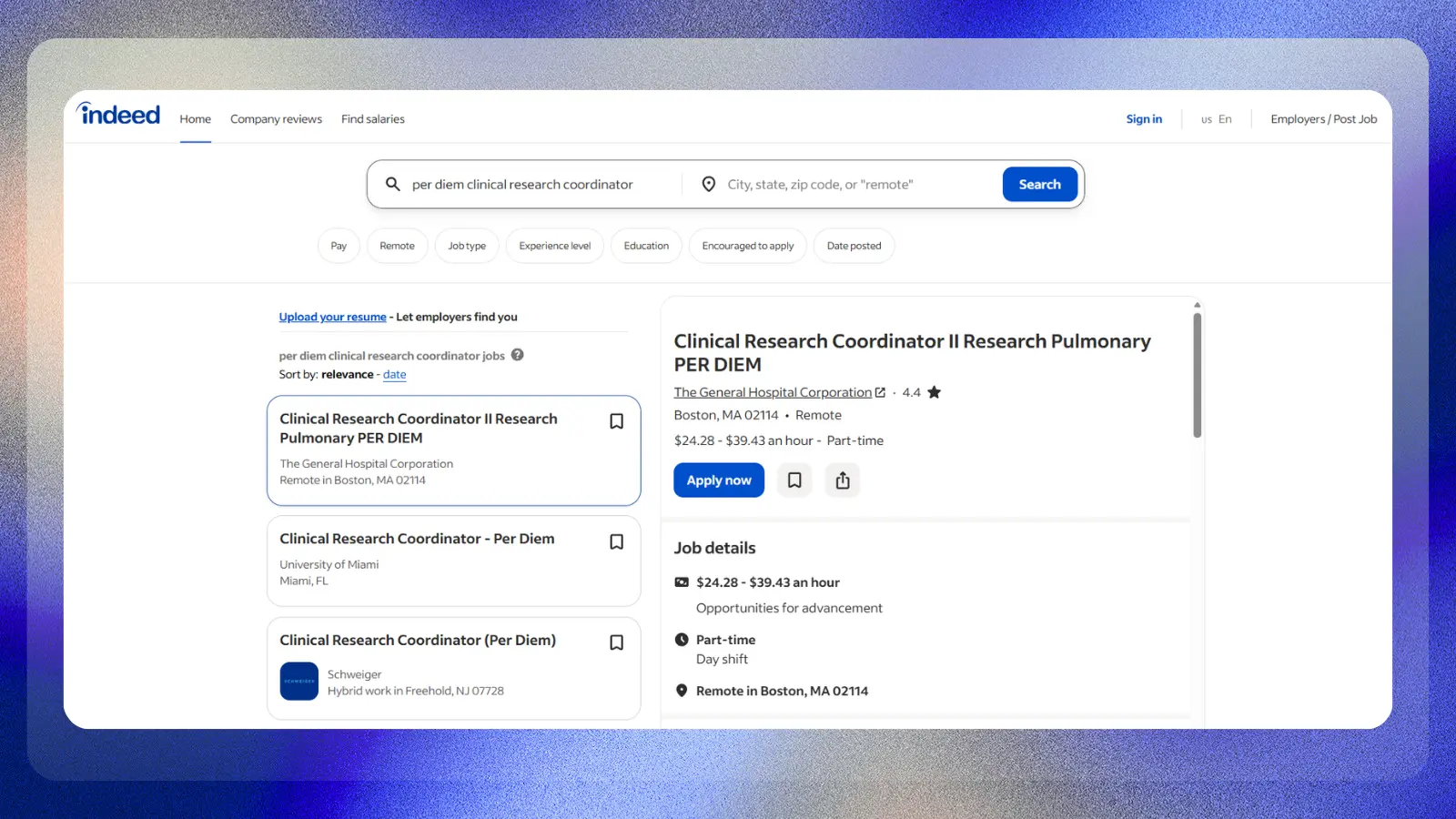The image size is (1456, 819).
Task: Open Find salaries
Action: [373, 119]
